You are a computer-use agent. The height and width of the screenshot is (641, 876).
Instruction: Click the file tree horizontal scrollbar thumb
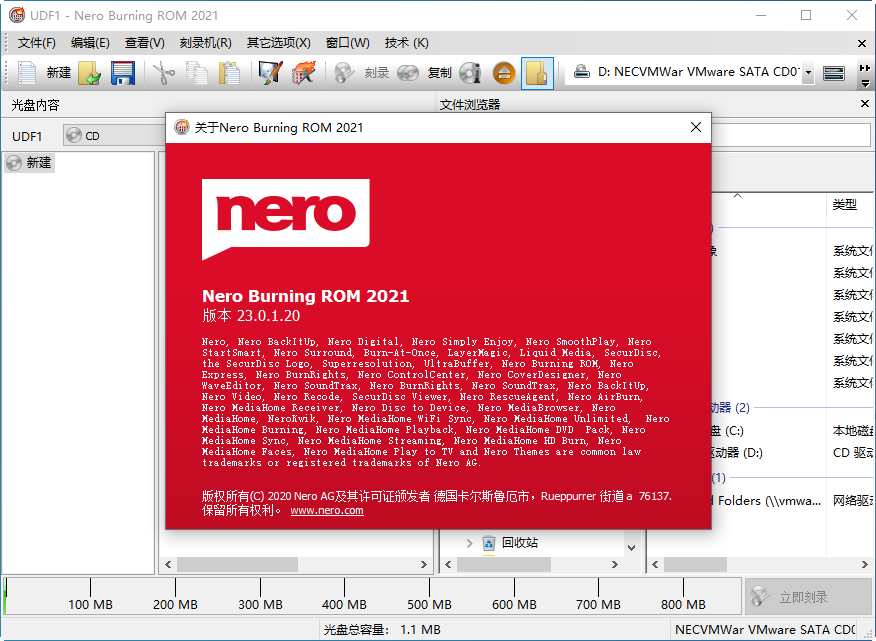click(503, 564)
